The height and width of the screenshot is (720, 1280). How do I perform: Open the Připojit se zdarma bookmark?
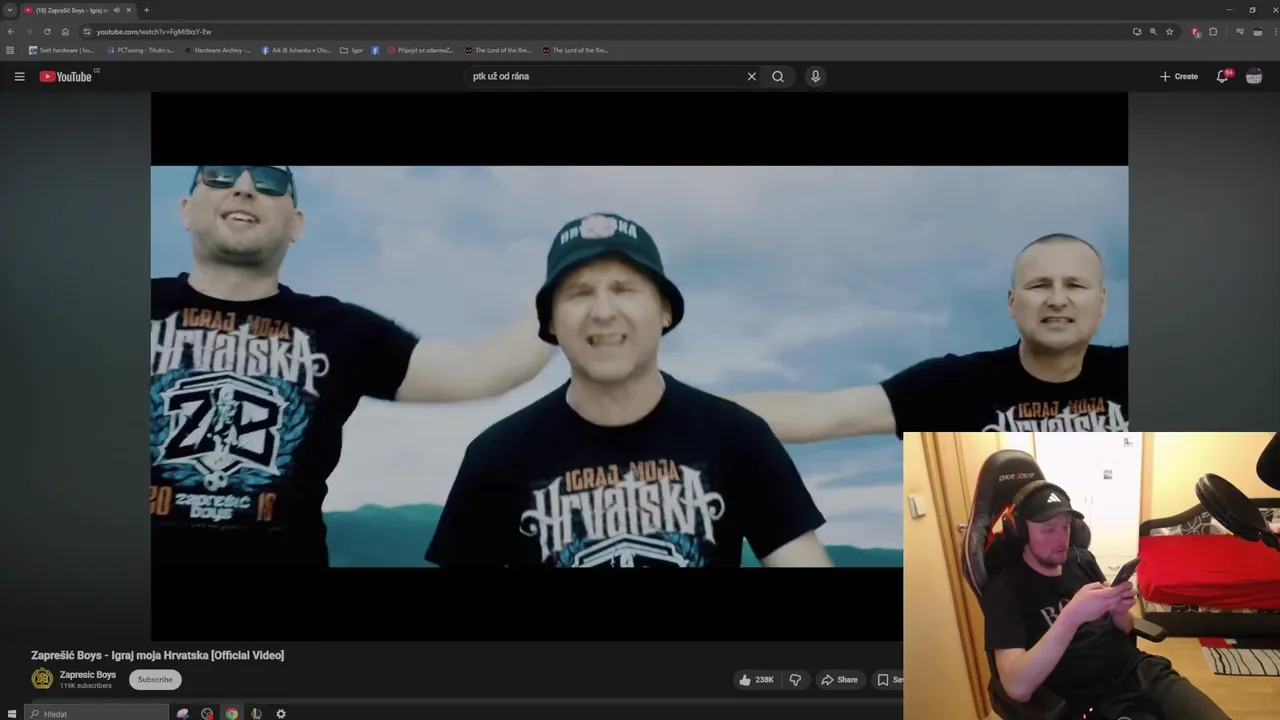(x=420, y=50)
